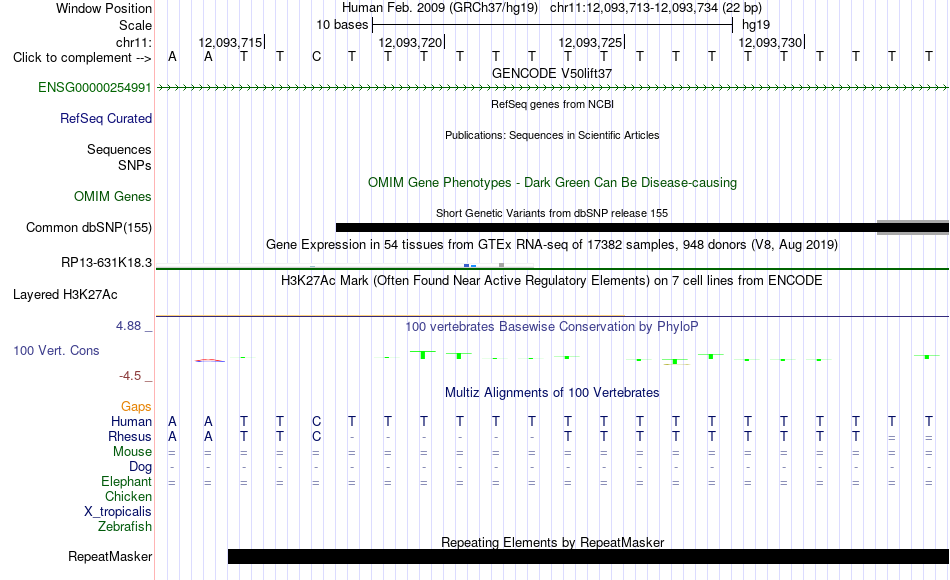Click the GENCODE V50lift37 track title

pyautogui.click(x=552, y=73)
